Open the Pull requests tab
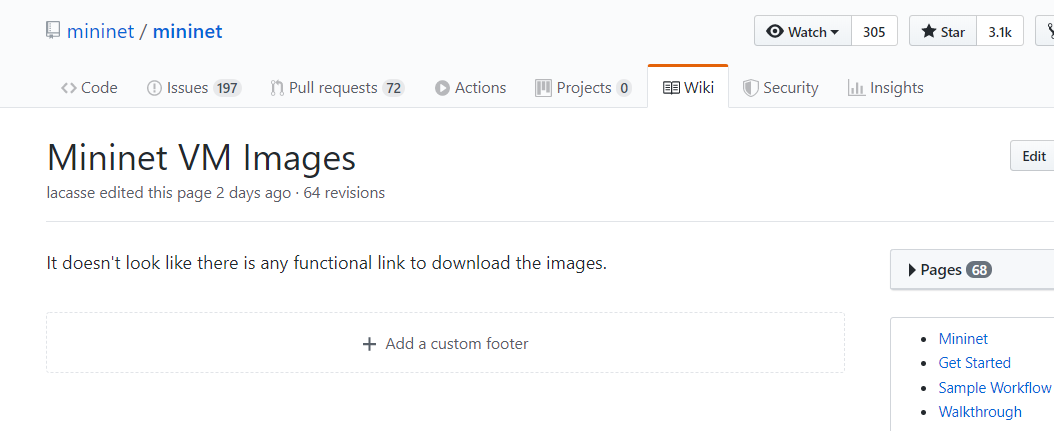 tap(337, 88)
